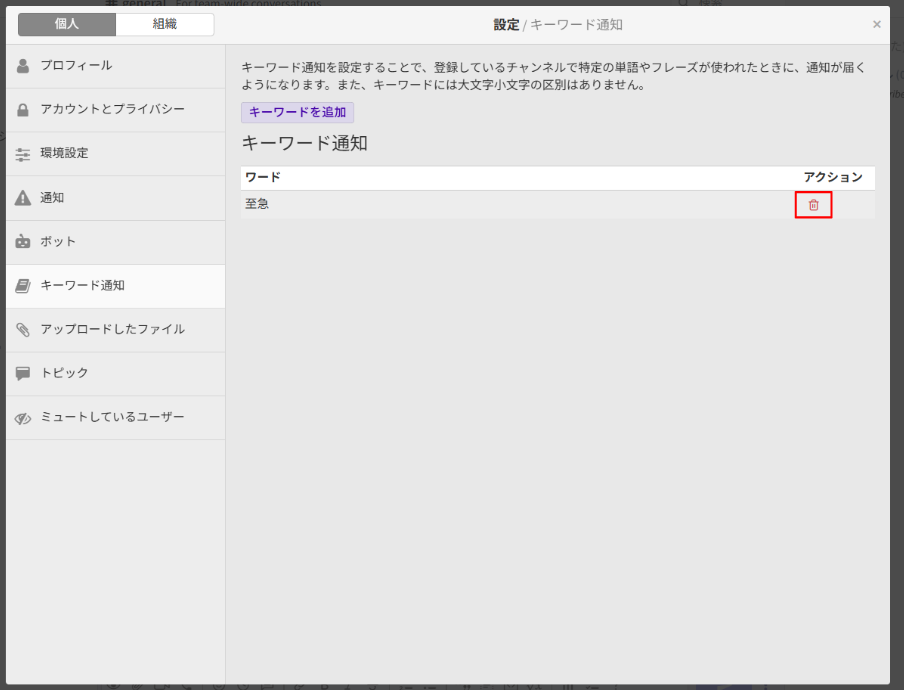Click the lock icon beside アカウントとプライバシー
The height and width of the screenshot is (690, 904).
22,110
